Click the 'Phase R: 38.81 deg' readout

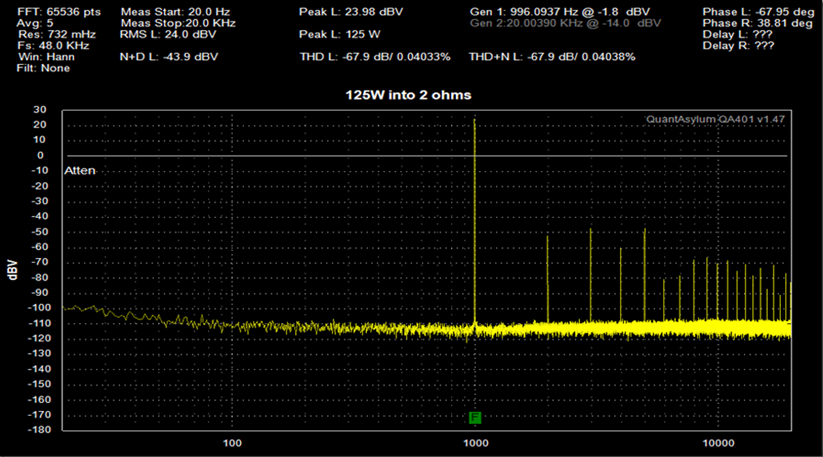pyautogui.click(x=758, y=23)
